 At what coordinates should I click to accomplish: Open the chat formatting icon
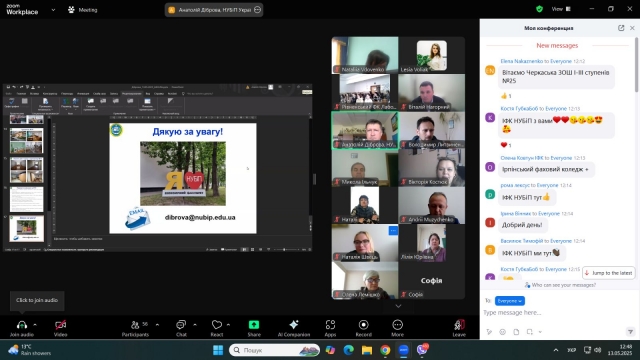click(x=489, y=332)
